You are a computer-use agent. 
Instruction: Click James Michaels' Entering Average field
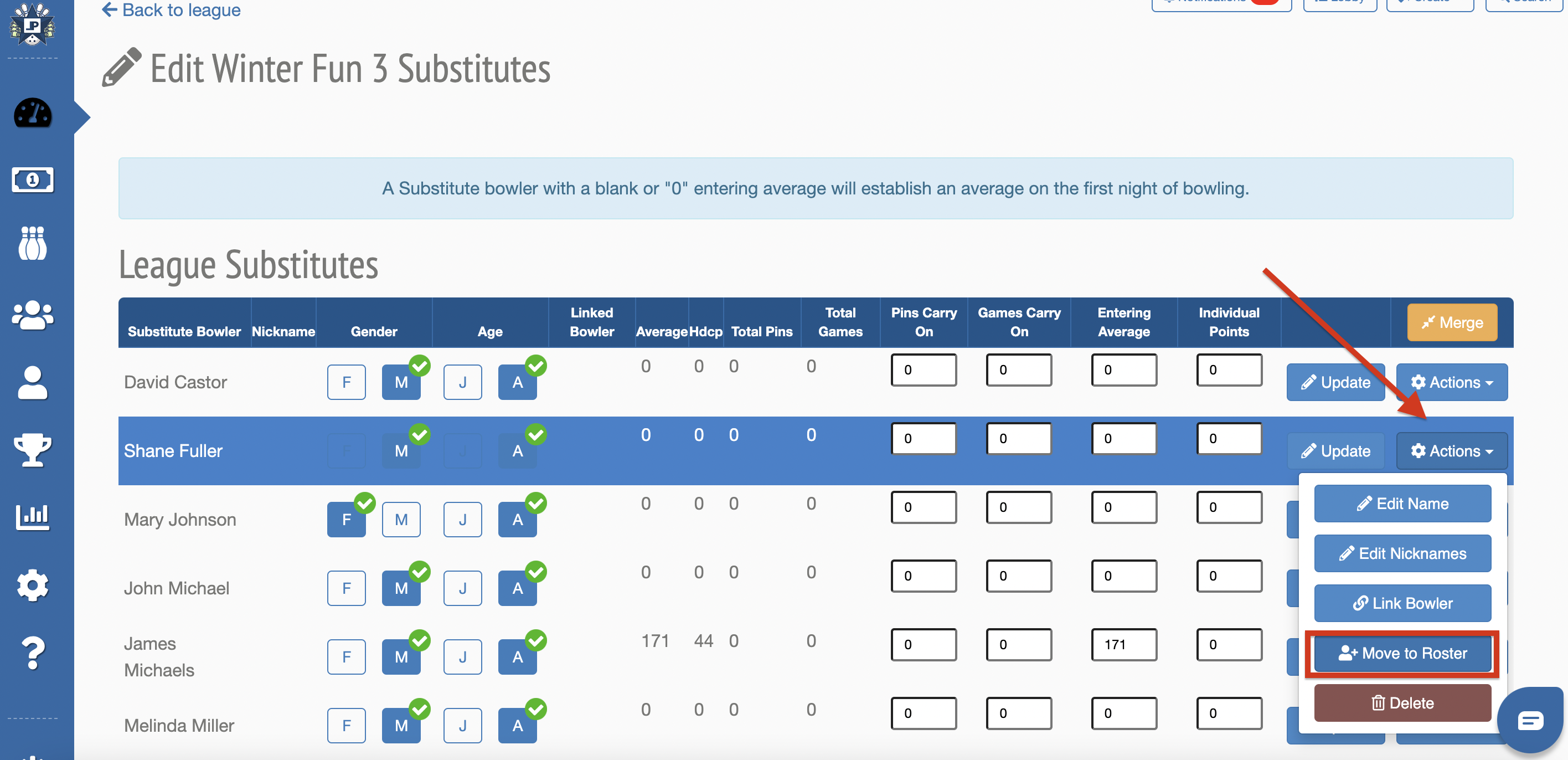[1123, 644]
